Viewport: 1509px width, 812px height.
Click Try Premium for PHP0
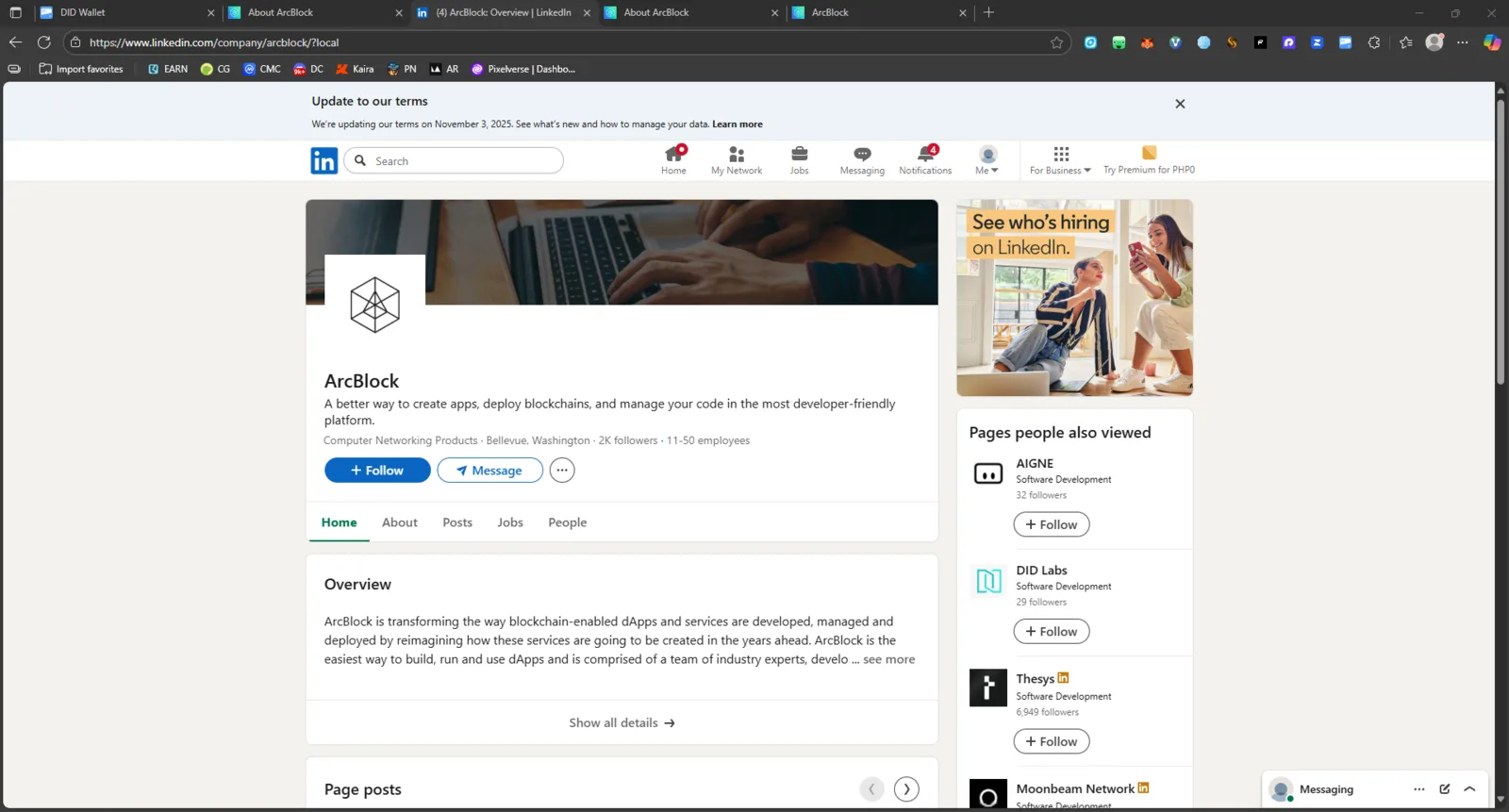[1149, 159]
